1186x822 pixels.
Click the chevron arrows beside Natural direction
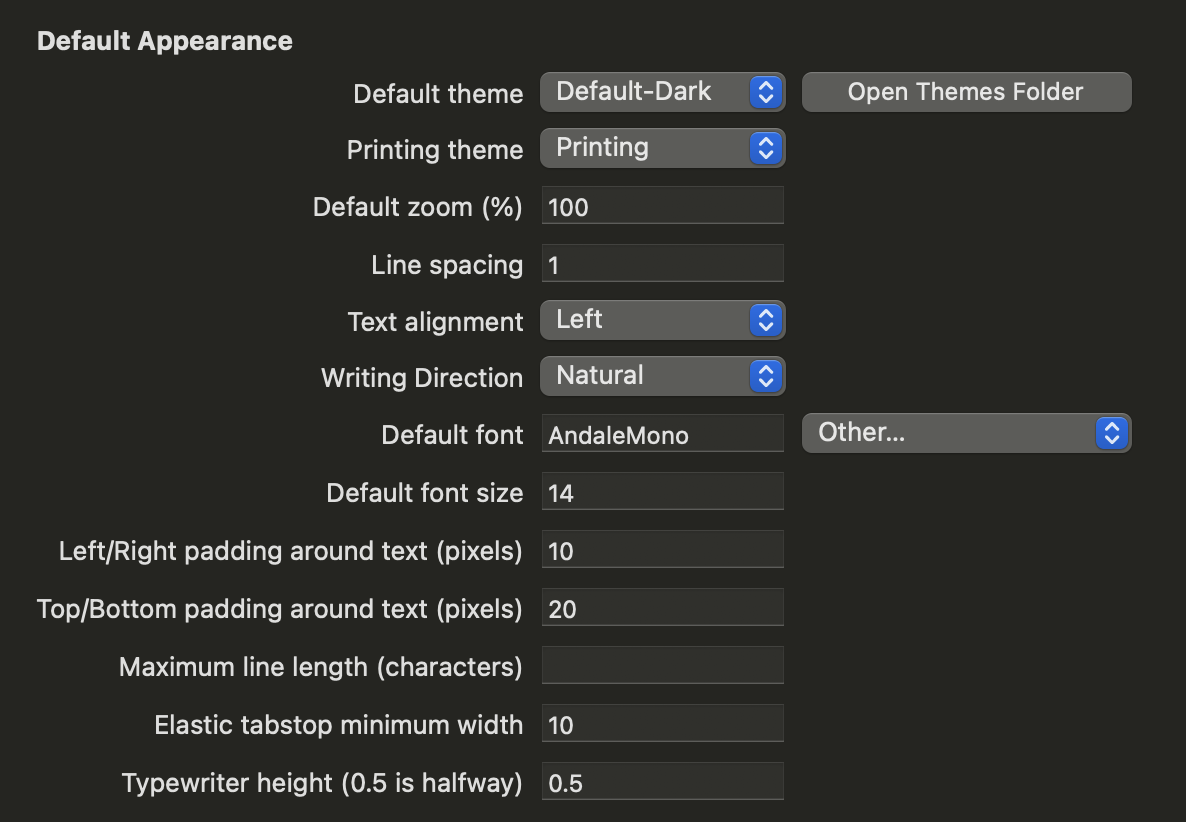(x=766, y=376)
